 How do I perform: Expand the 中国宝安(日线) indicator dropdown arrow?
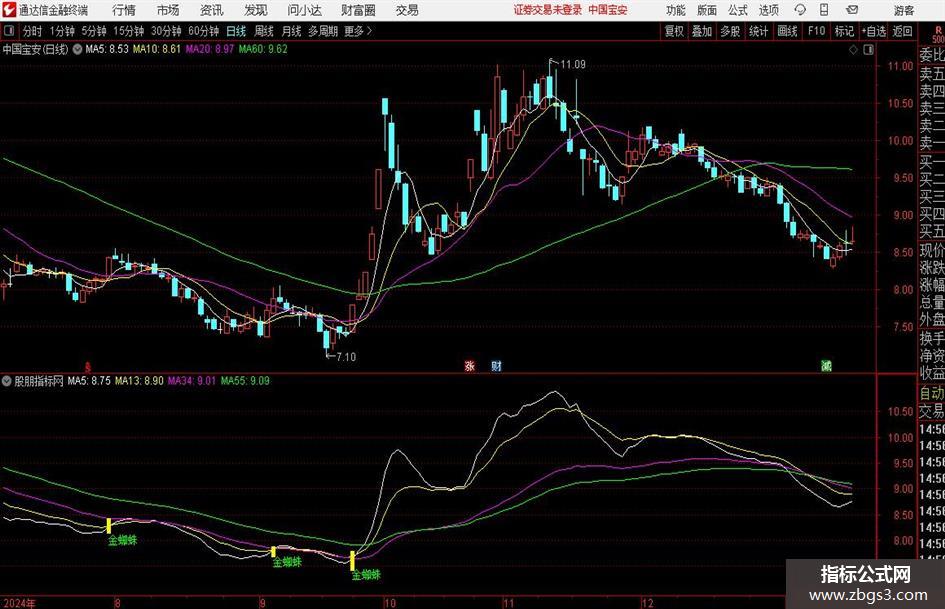tap(78, 49)
